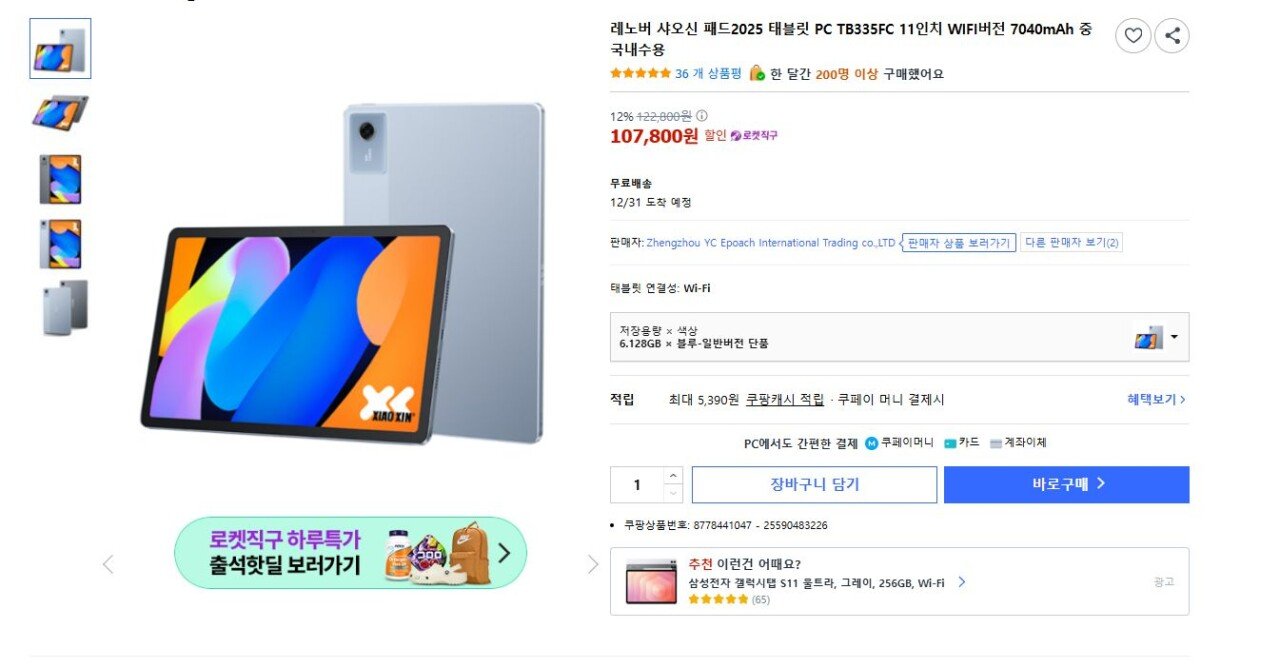Image resolution: width=1280 pixels, height=668 pixels.
Task: Select the 계좌이체 payment icon
Action: (x=995, y=443)
